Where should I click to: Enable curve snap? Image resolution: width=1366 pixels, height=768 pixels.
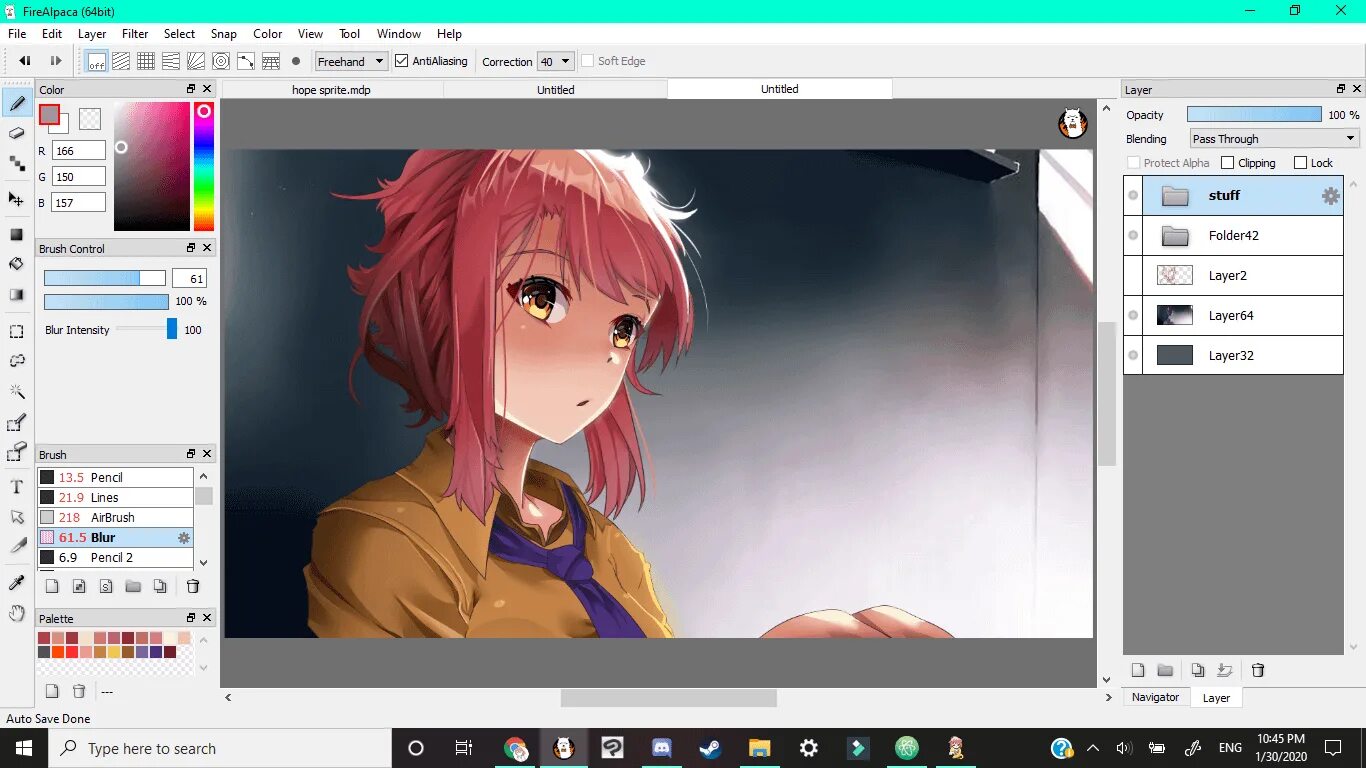coord(246,61)
